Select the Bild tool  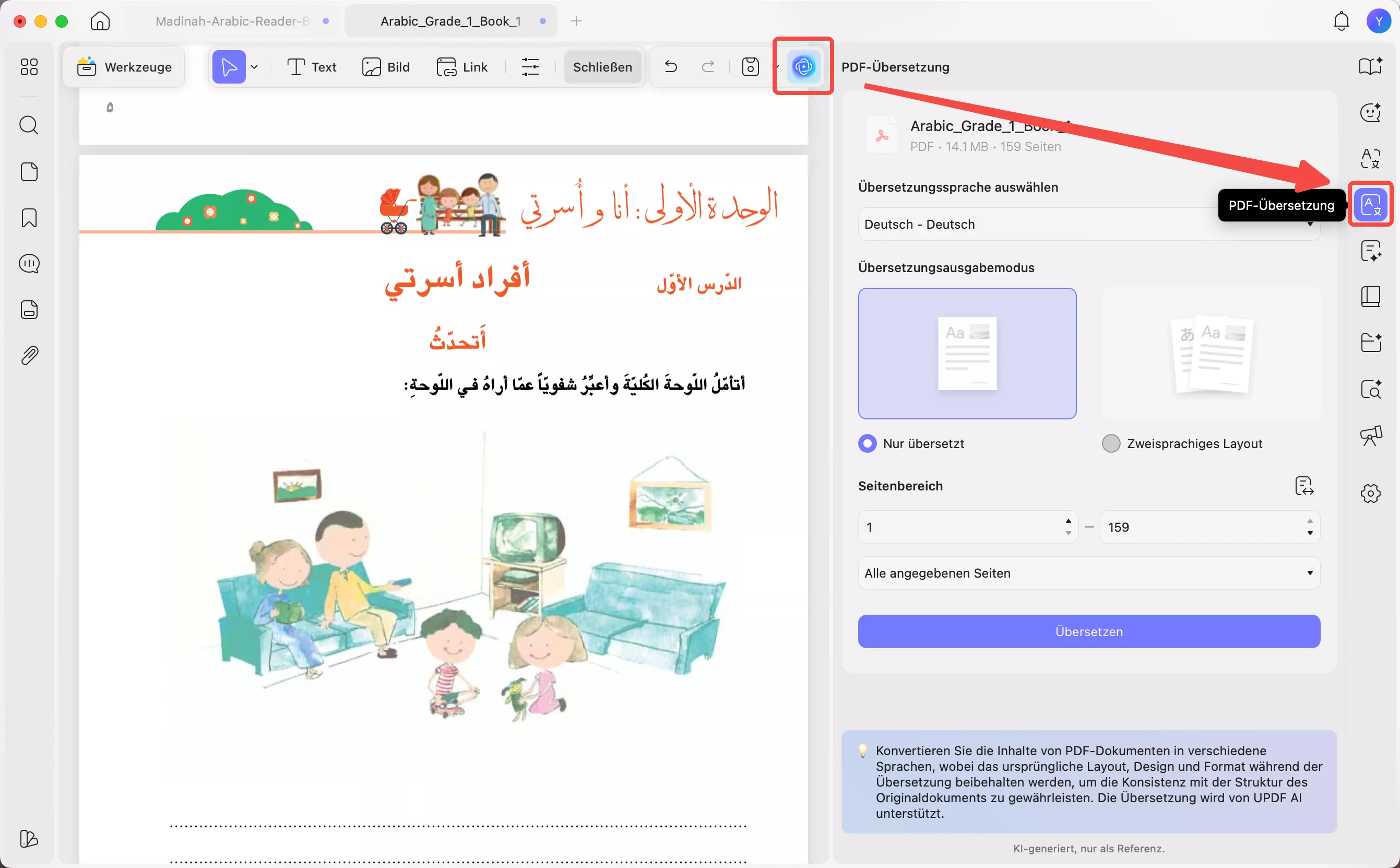pos(386,67)
